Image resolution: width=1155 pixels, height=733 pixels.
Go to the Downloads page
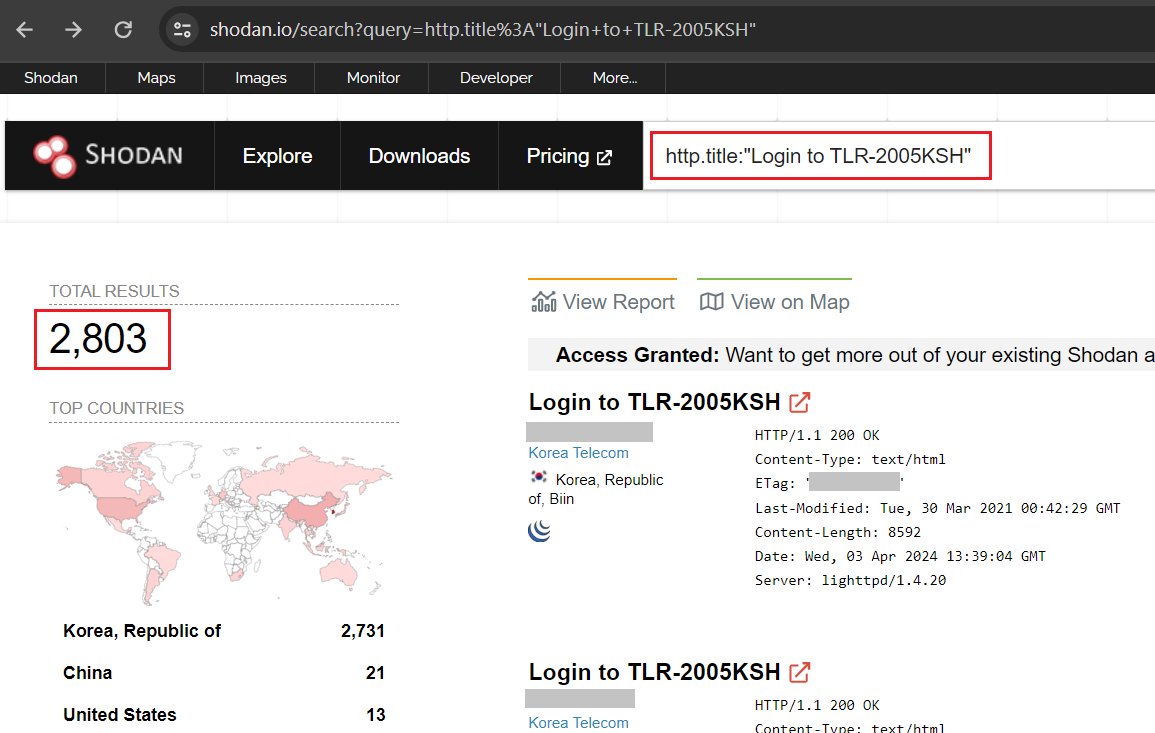tap(419, 155)
